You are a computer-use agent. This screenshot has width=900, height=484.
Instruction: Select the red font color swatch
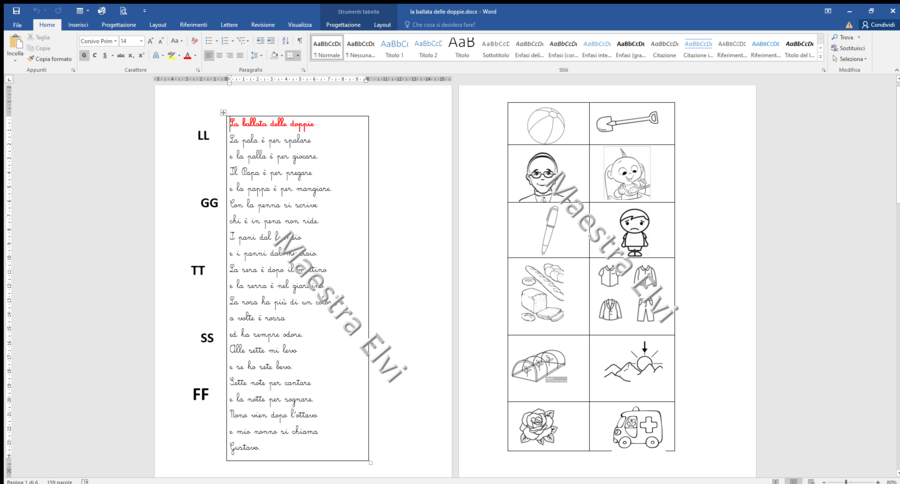(x=187, y=56)
